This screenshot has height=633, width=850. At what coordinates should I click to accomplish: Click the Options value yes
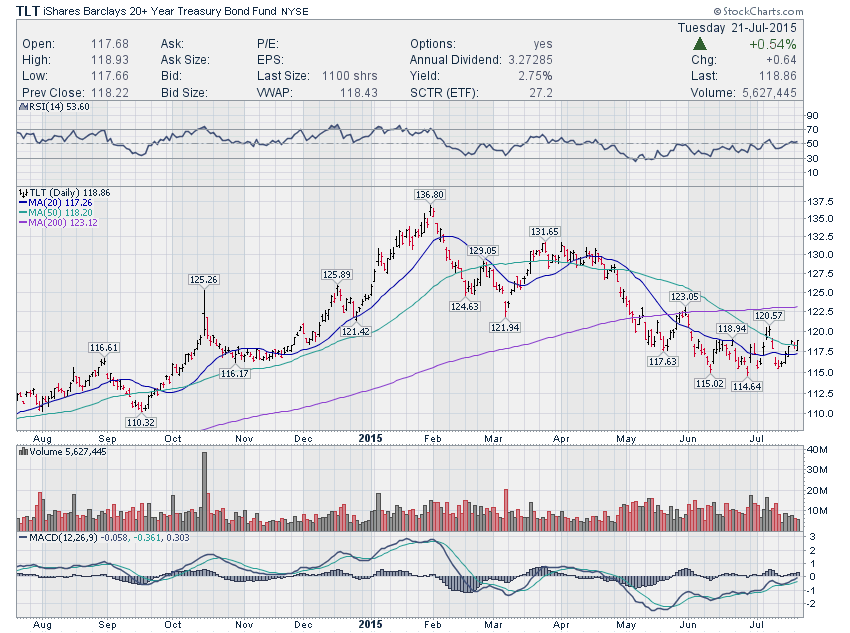[543, 44]
